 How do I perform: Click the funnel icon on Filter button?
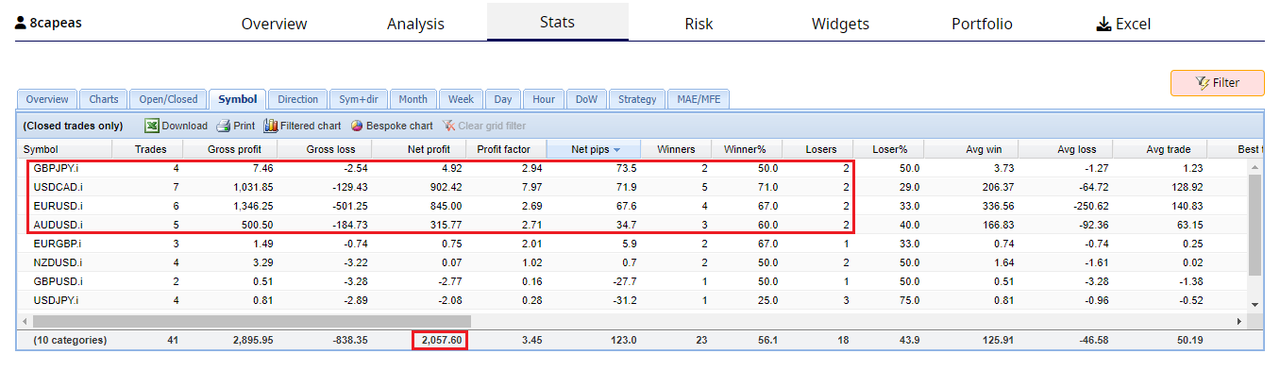(1203, 83)
